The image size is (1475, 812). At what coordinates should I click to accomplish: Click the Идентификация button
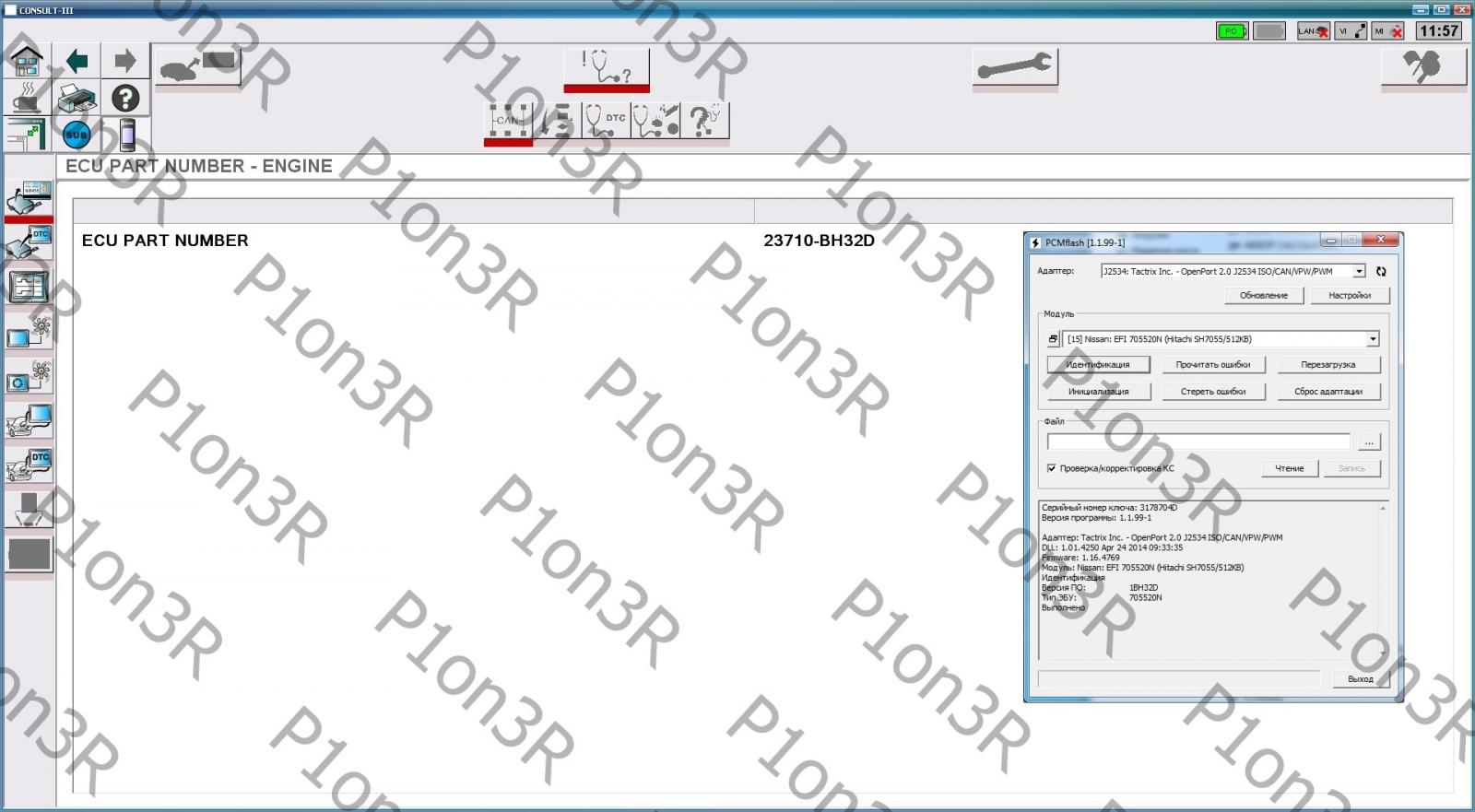tap(1098, 365)
